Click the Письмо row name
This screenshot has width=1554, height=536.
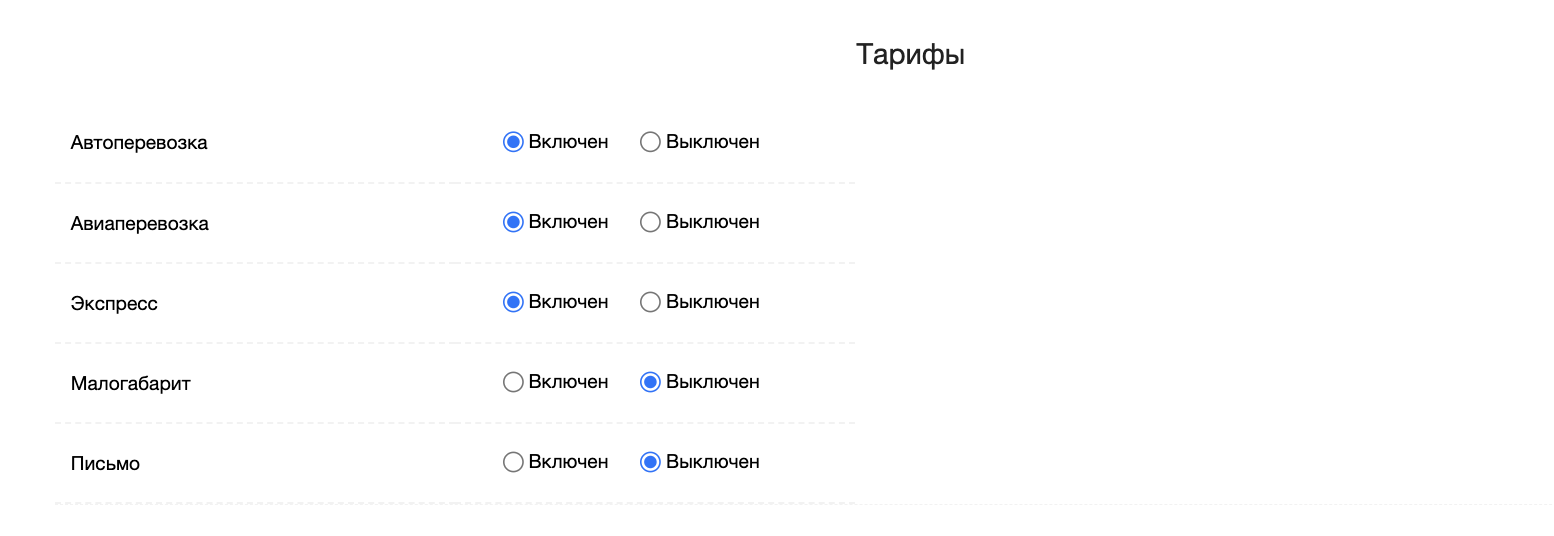105,463
